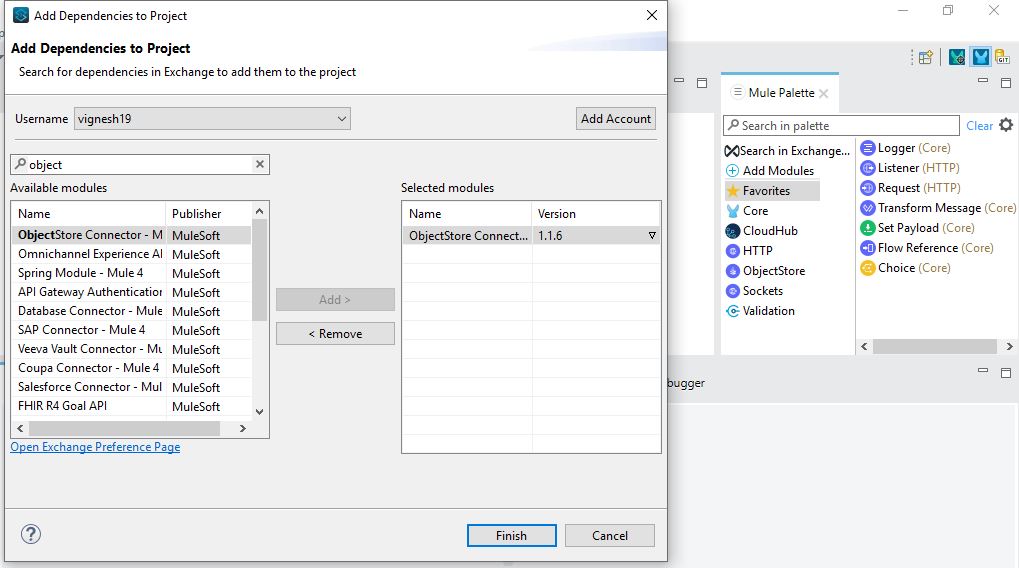This screenshot has width=1019, height=568.
Task: Close the Add Dependencies dialog
Action: (x=652, y=15)
